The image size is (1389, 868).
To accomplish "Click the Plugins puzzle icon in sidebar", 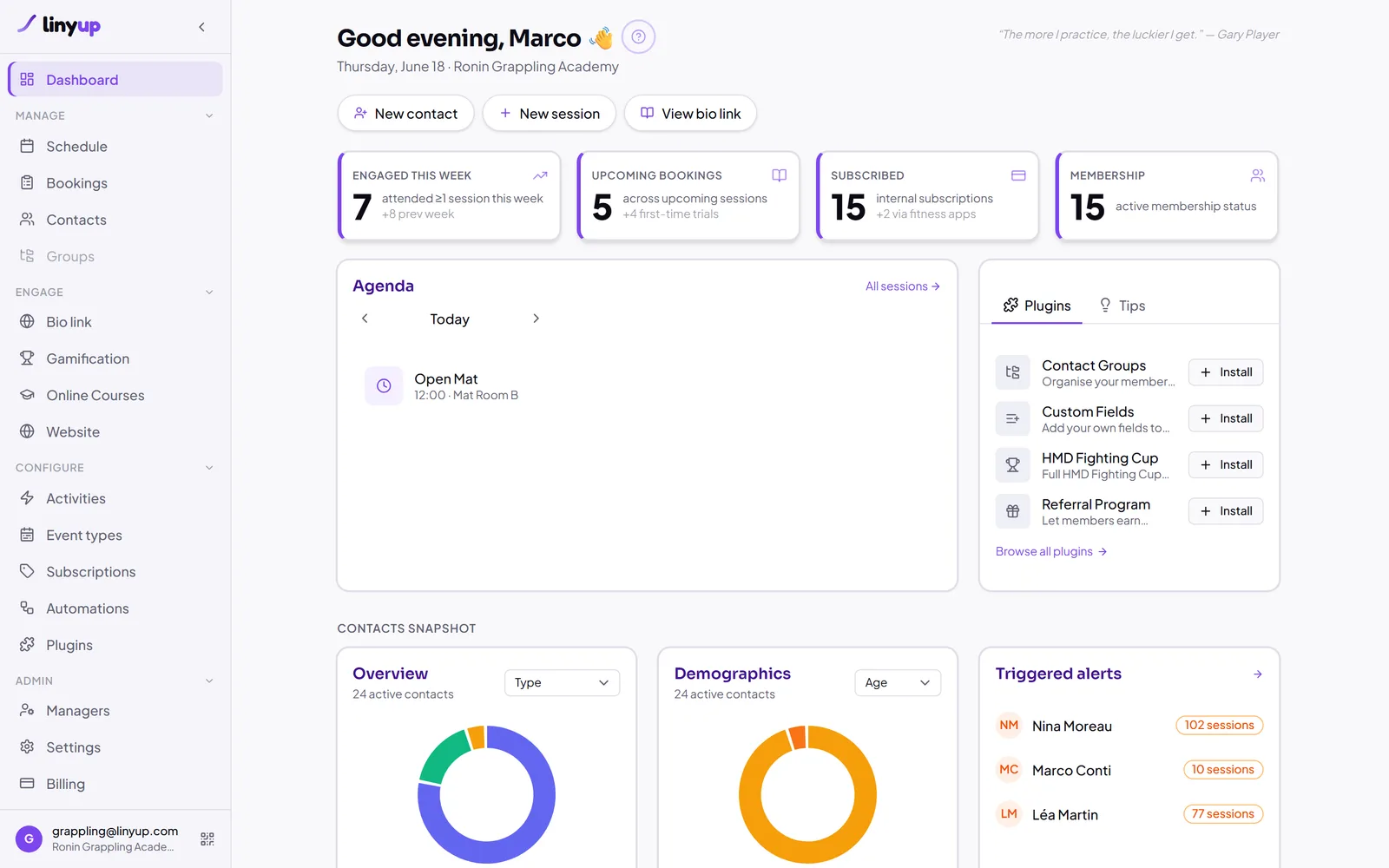I will click(x=27, y=644).
